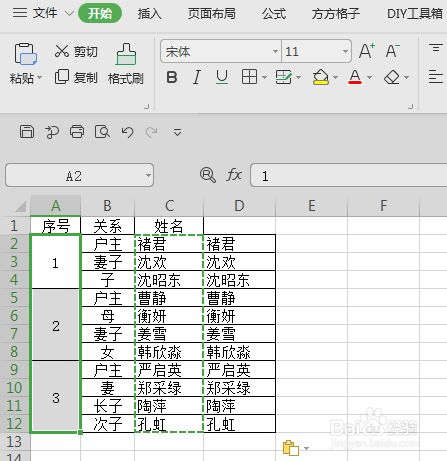The height and width of the screenshot is (461, 447).
Task: Apply cell borders icon
Action: [x=249, y=77]
